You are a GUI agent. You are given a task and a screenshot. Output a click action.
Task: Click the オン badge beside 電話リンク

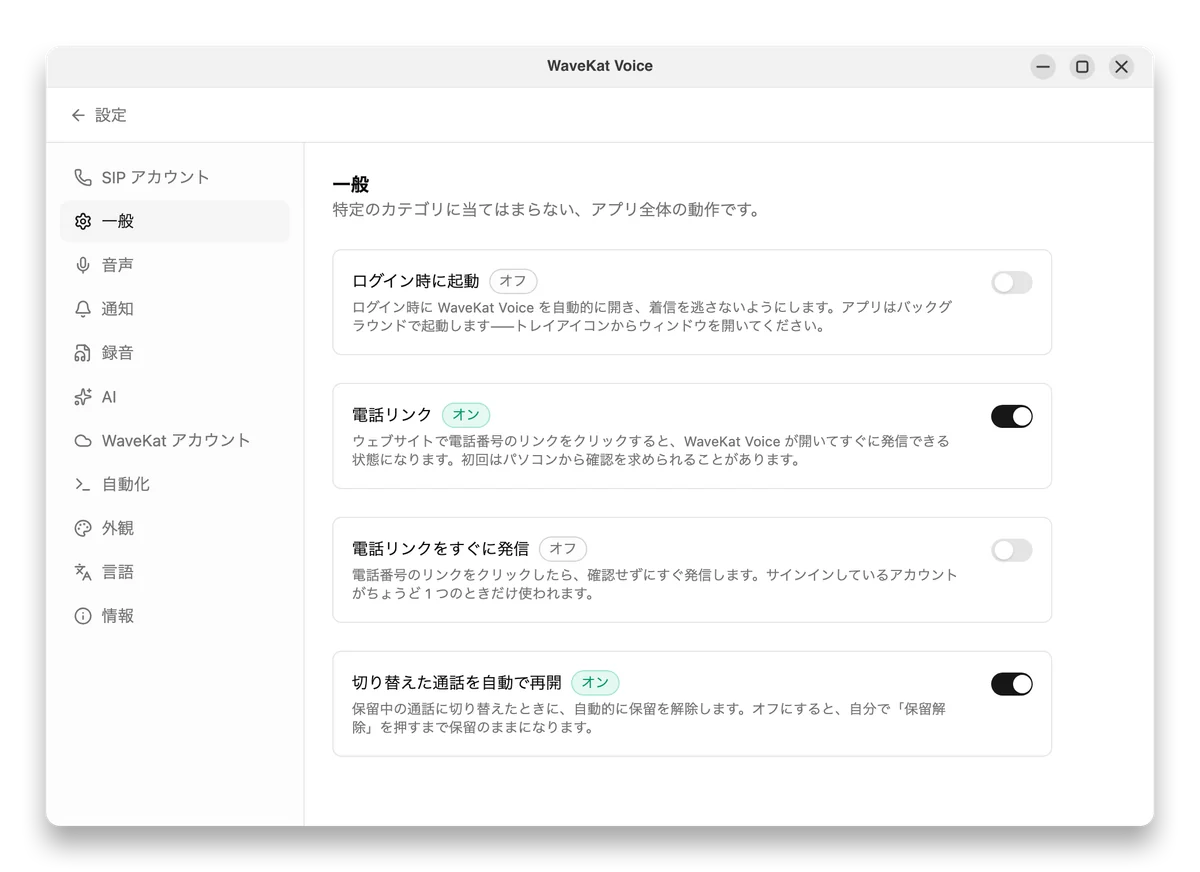pyautogui.click(x=466, y=415)
